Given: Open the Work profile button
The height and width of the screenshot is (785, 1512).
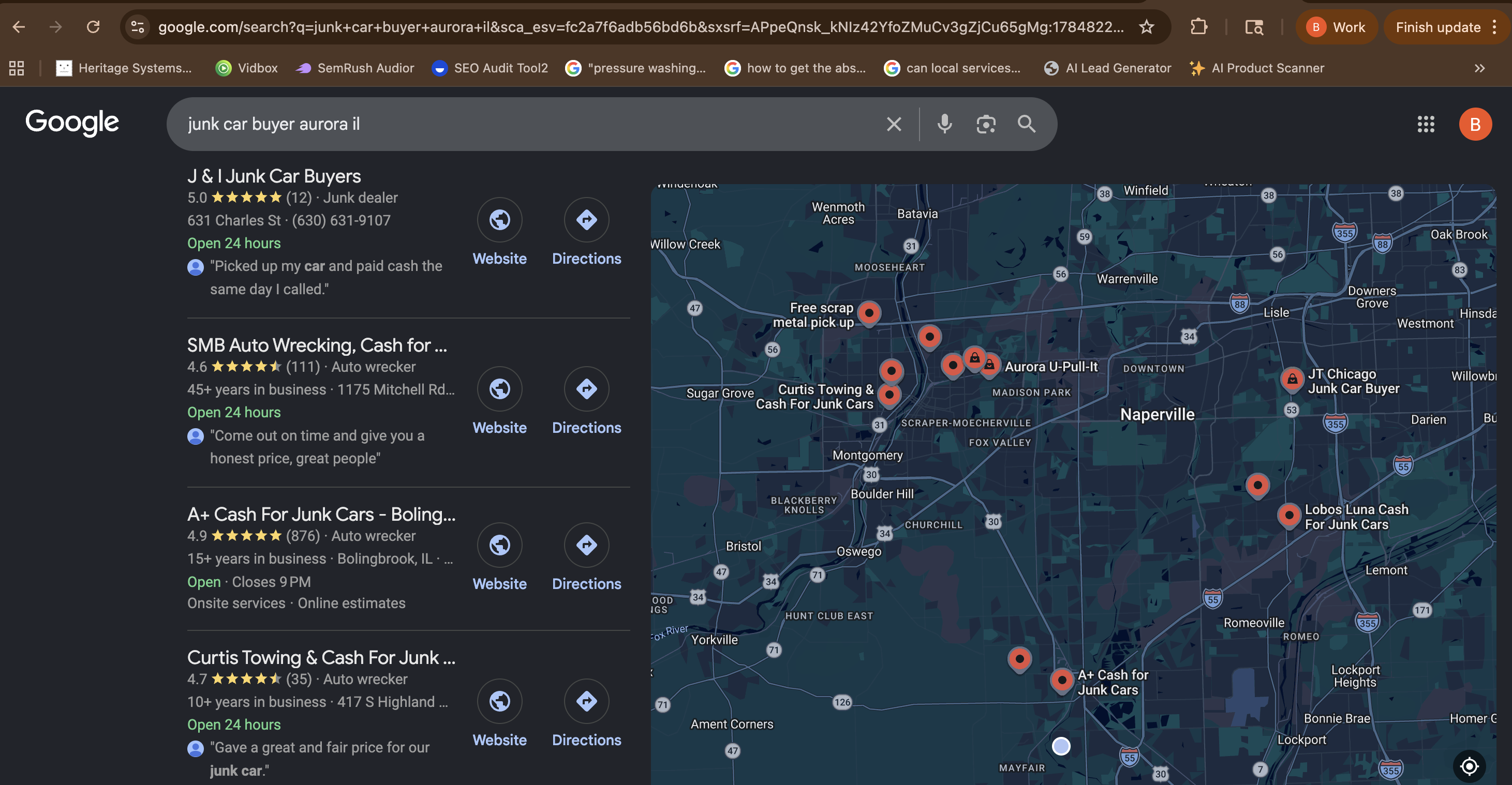Looking at the screenshot, I should 1337,27.
